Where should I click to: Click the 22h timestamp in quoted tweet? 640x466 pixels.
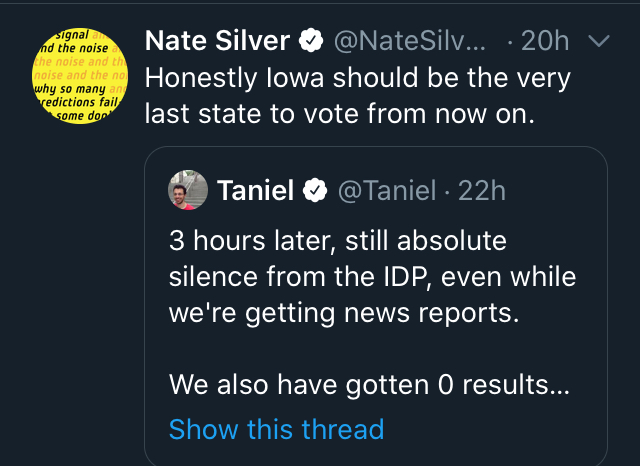[482, 190]
